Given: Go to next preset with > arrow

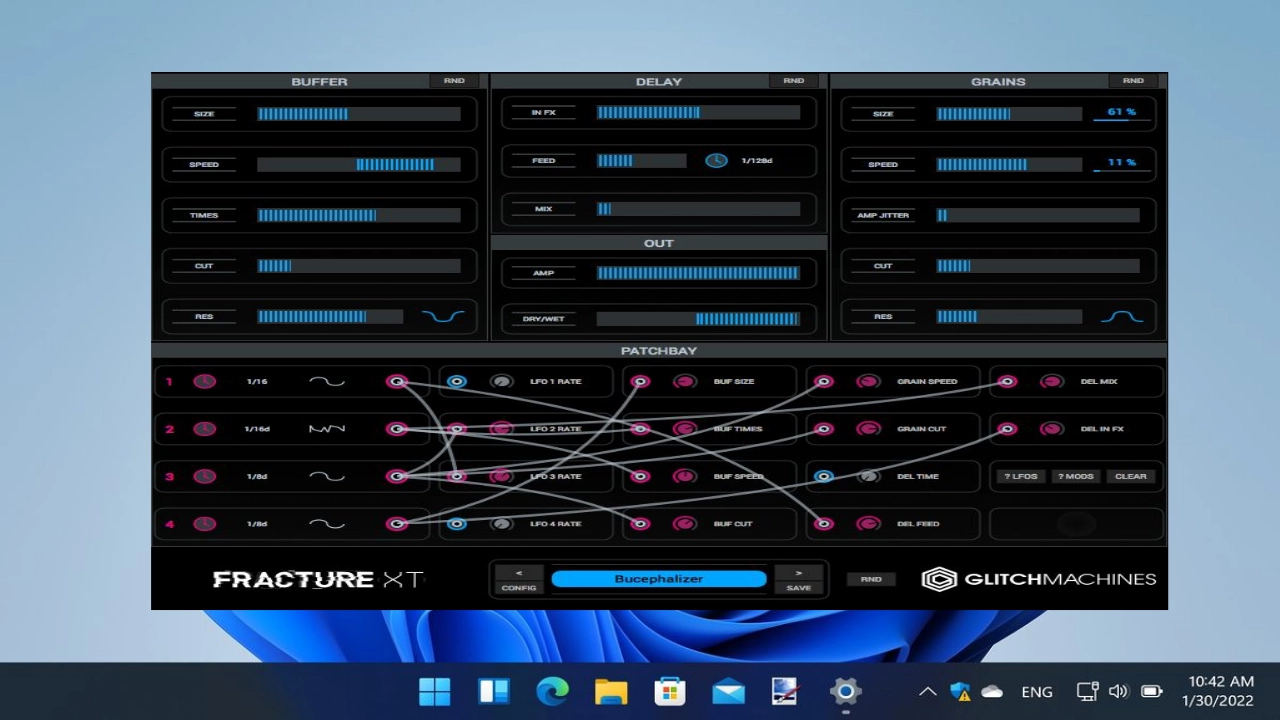Looking at the screenshot, I should 799,573.
